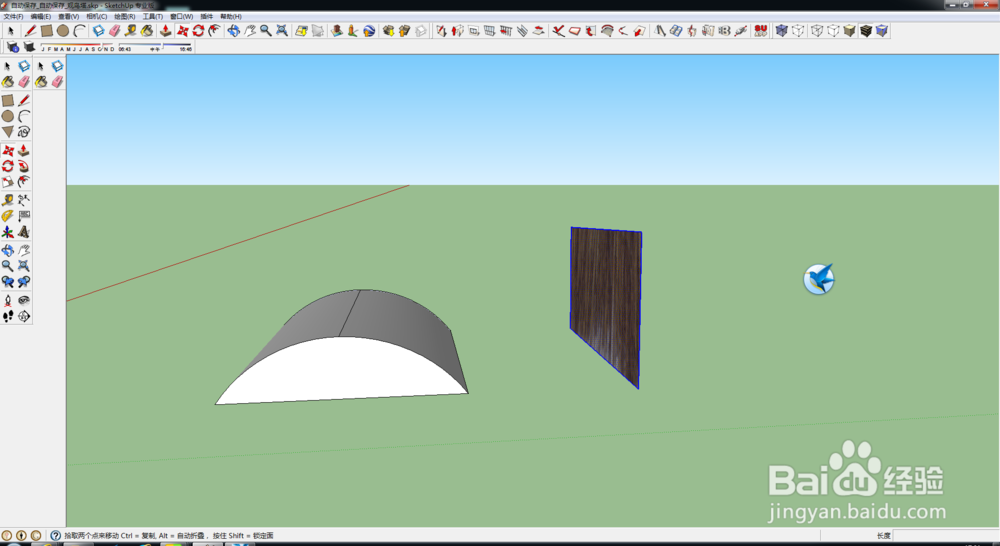Go to Next camera view
The image size is (1000, 546).
(x=24, y=281)
